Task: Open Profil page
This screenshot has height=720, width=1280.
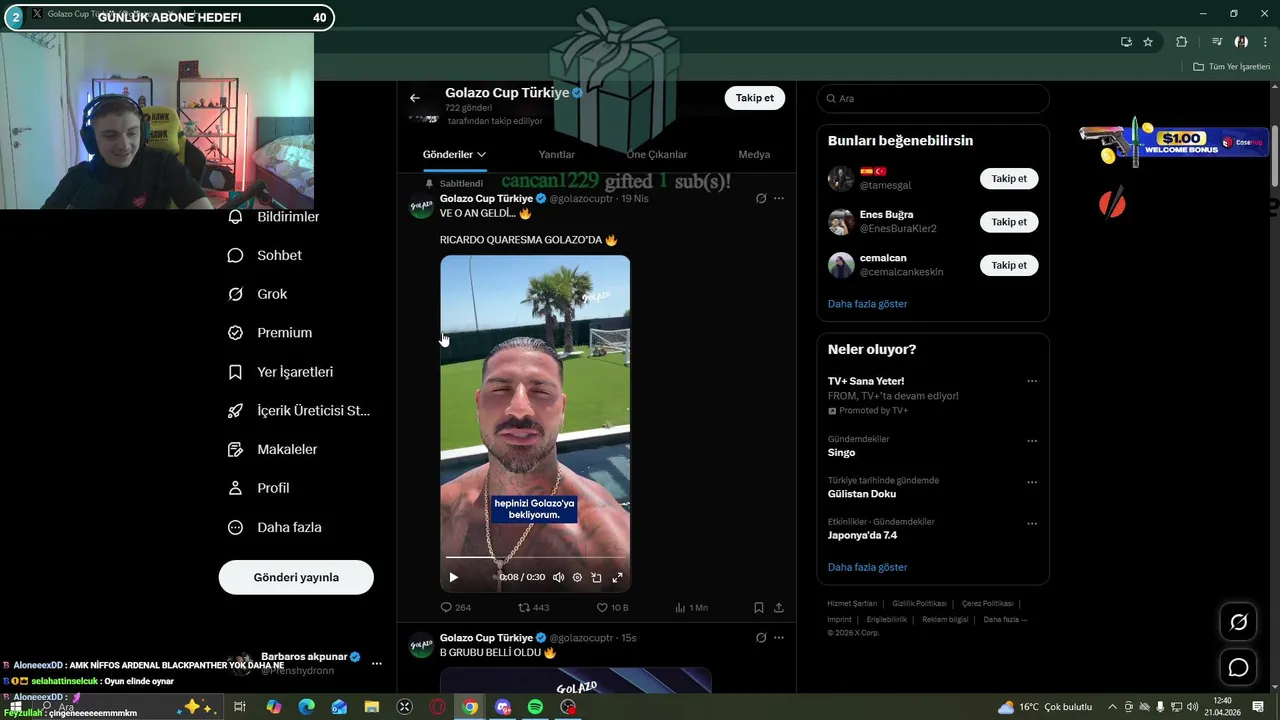Action: tap(259, 488)
